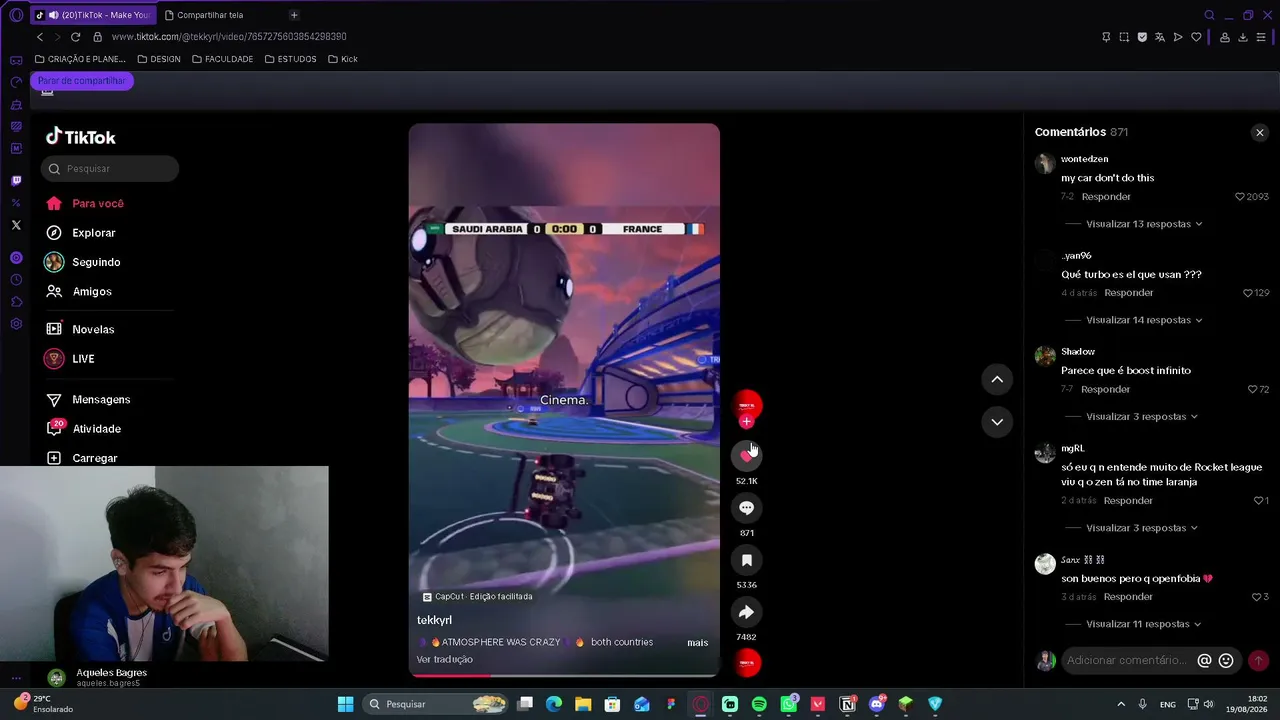Open the DESIGN bookmarks folder

pos(159,59)
